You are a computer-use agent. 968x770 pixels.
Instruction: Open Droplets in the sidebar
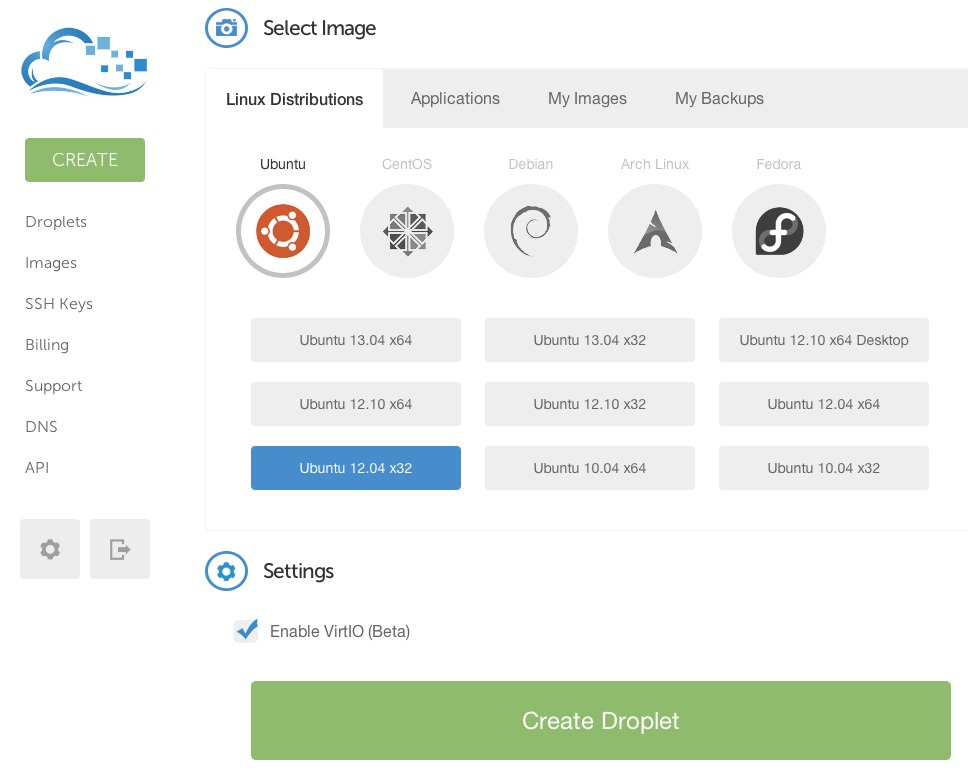click(x=56, y=222)
